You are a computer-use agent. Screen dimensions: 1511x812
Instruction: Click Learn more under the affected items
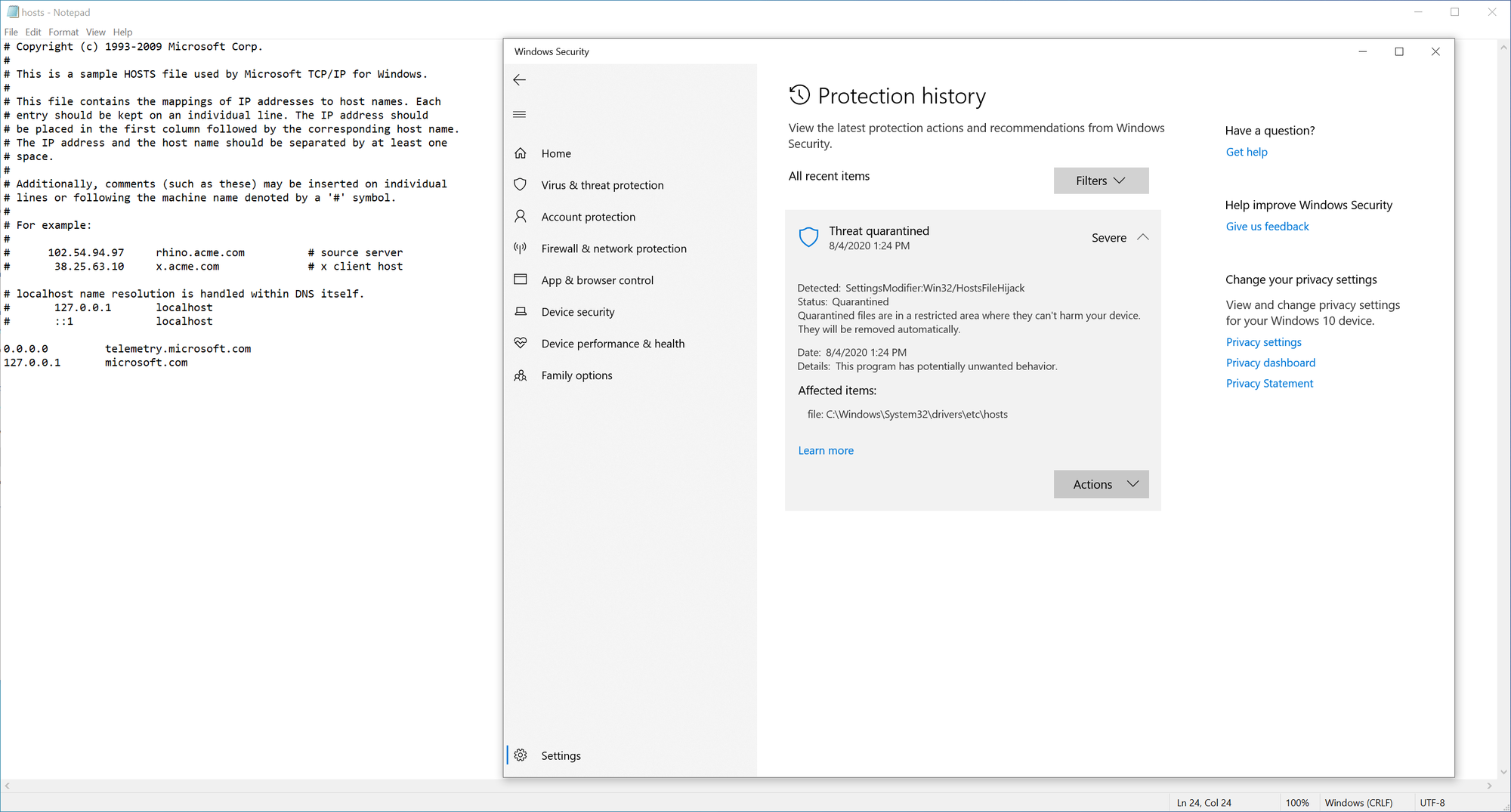pos(826,450)
